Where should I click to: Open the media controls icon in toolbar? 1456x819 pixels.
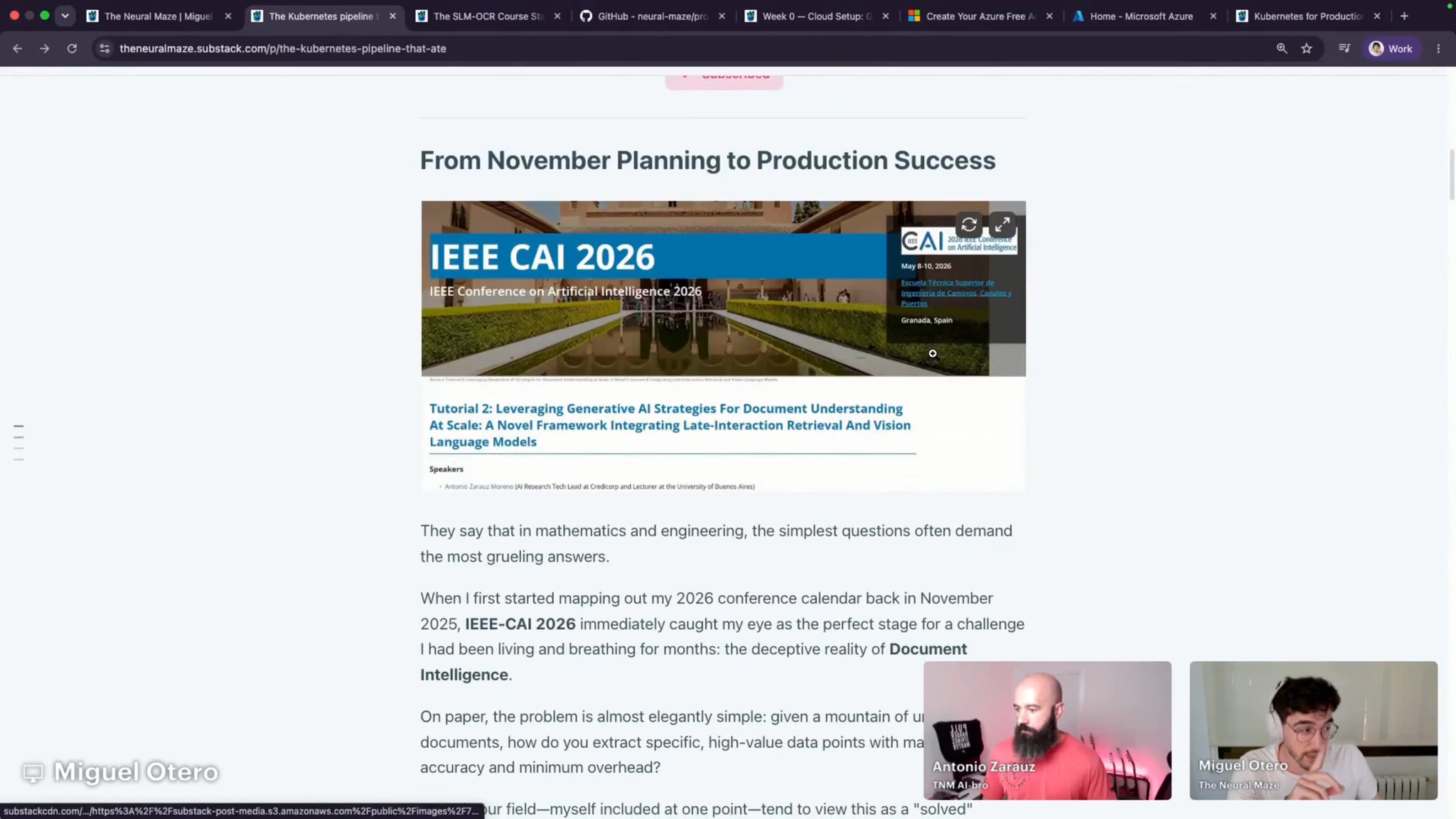tap(1344, 48)
